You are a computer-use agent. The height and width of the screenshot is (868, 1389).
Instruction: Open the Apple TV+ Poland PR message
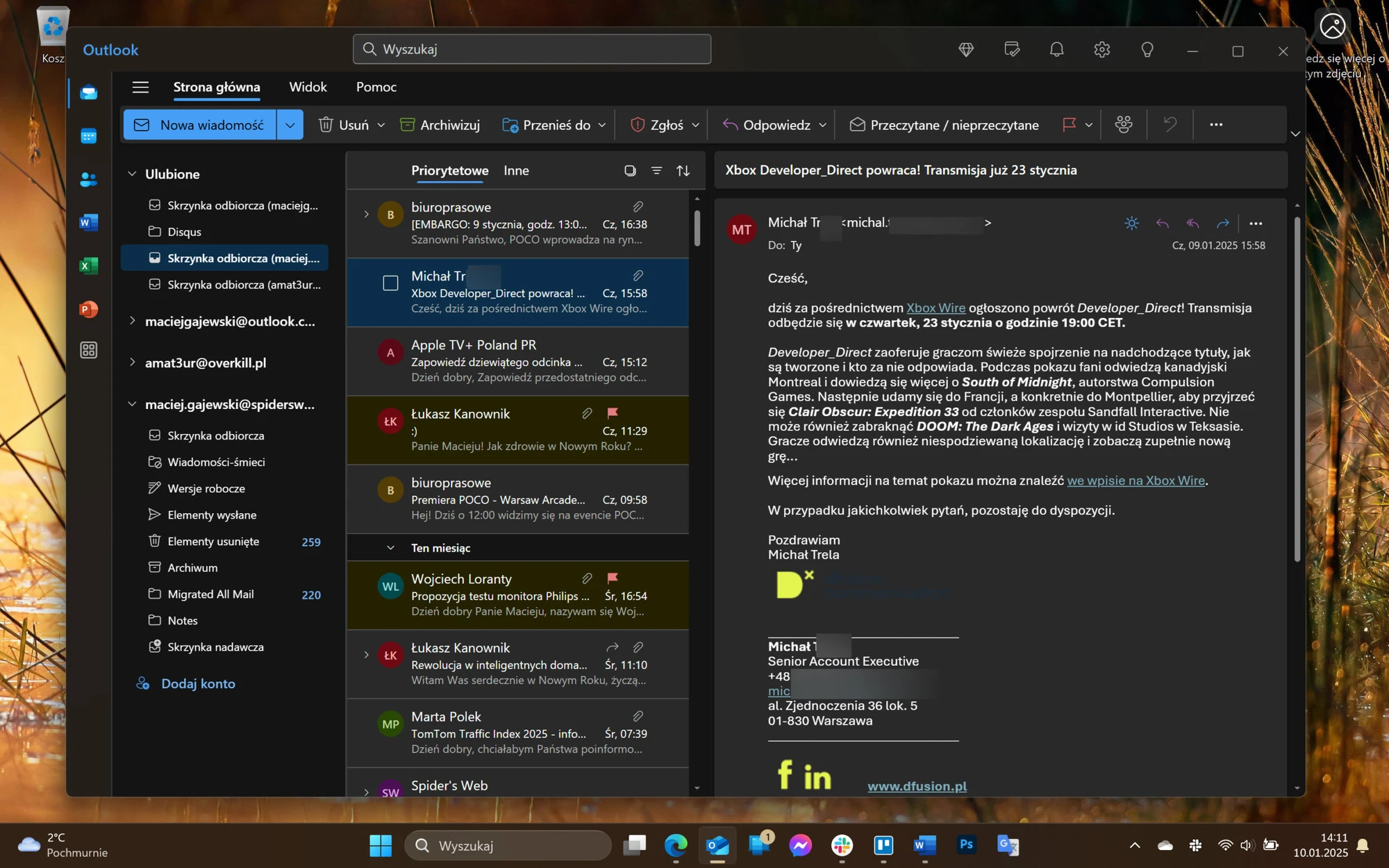(517, 361)
